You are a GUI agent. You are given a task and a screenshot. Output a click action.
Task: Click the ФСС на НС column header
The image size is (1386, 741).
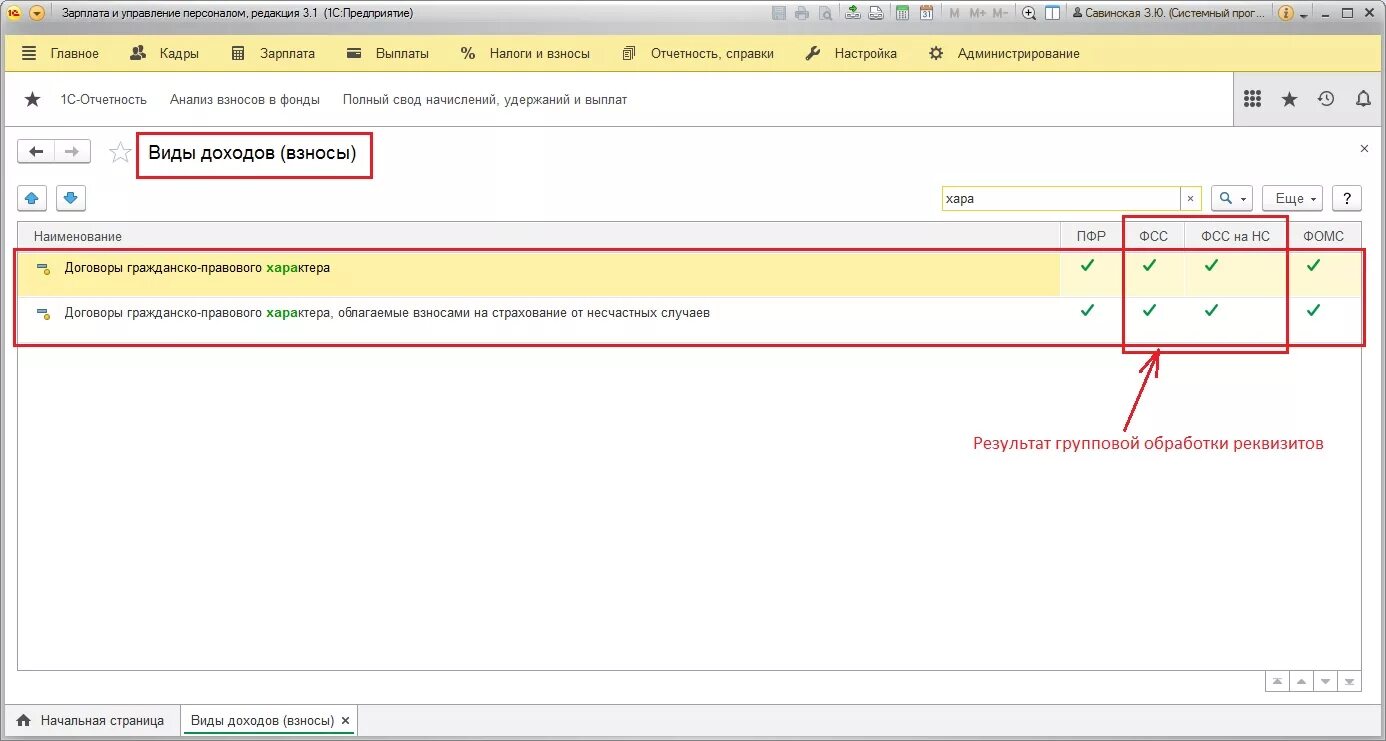tap(1235, 236)
